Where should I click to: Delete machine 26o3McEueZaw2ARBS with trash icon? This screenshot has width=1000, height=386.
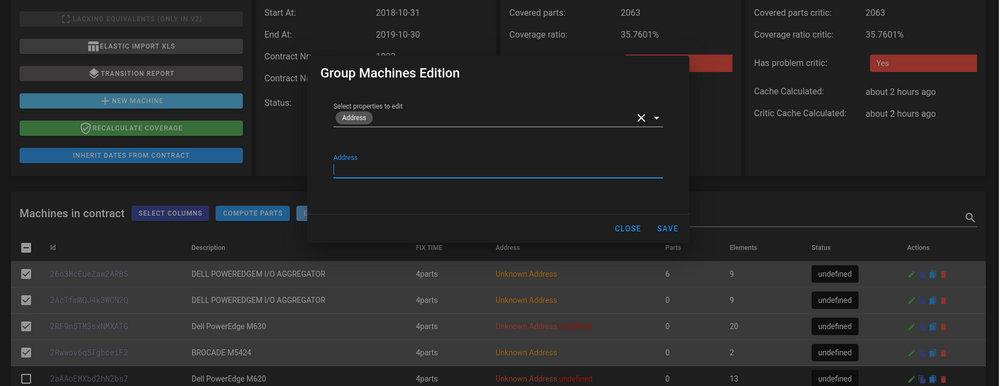(x=943, y=274)
